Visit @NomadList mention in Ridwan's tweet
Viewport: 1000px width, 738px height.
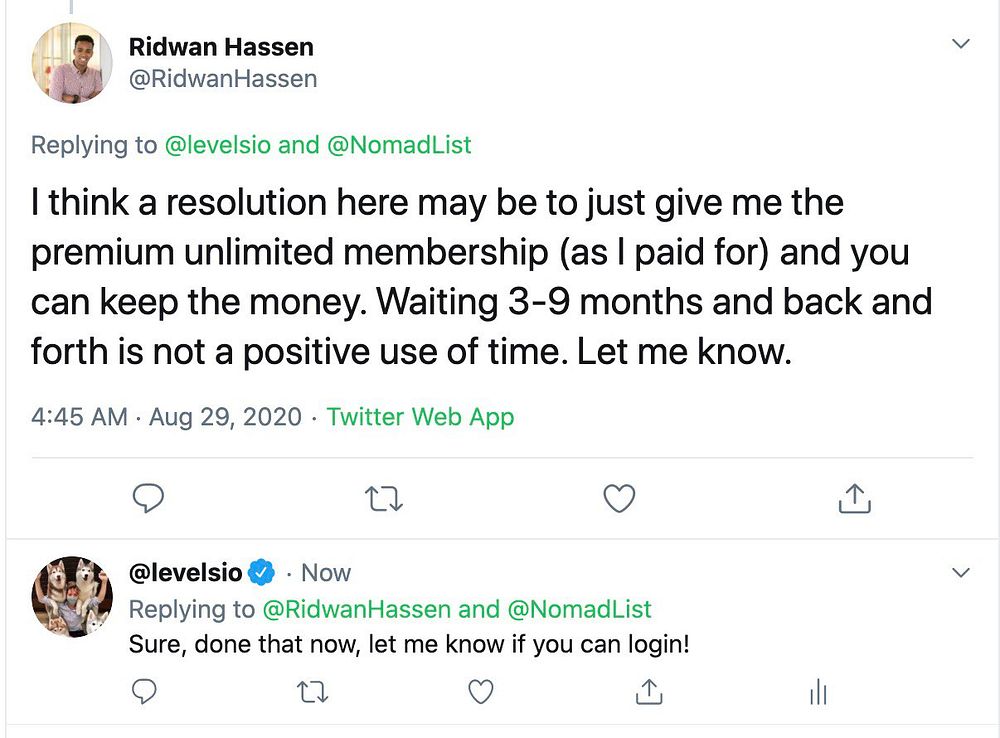click(x=399, y=145)
